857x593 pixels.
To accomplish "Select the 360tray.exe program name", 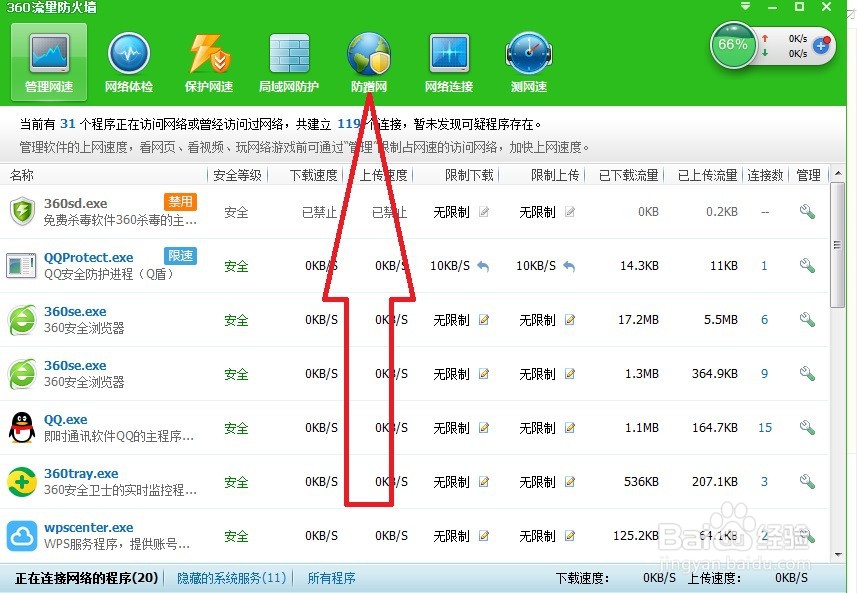I will 81,473.
